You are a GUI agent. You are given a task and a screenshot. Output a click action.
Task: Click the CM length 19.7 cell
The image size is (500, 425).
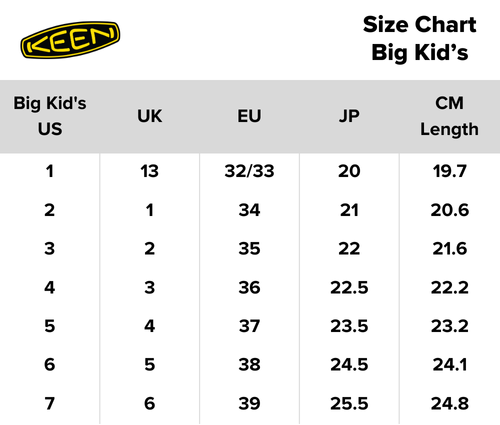pos(450,171)
